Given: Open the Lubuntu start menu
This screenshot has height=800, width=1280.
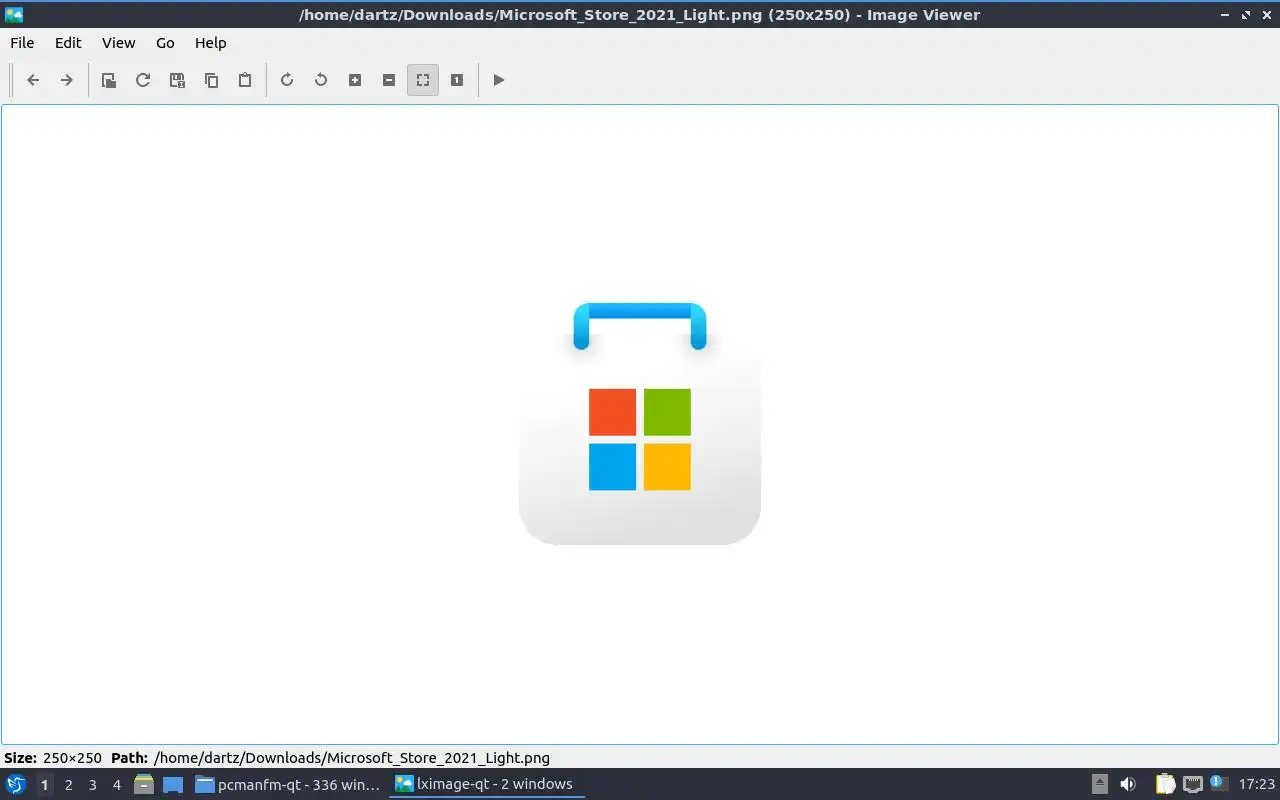Looking at the screenshot, I should 16,784.
